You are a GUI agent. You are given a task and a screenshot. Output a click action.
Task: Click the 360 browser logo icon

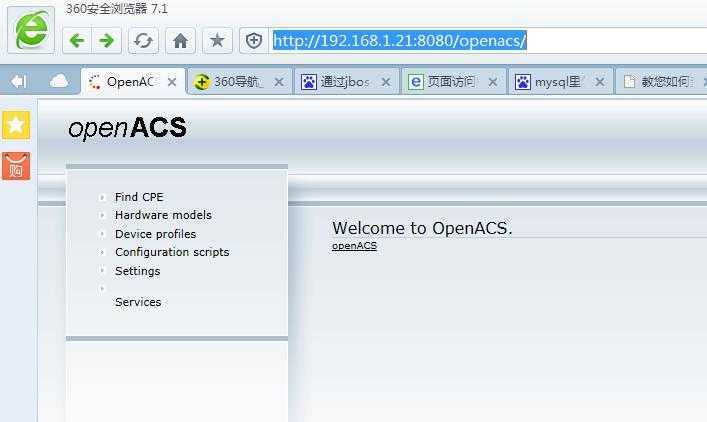(31, 30)
